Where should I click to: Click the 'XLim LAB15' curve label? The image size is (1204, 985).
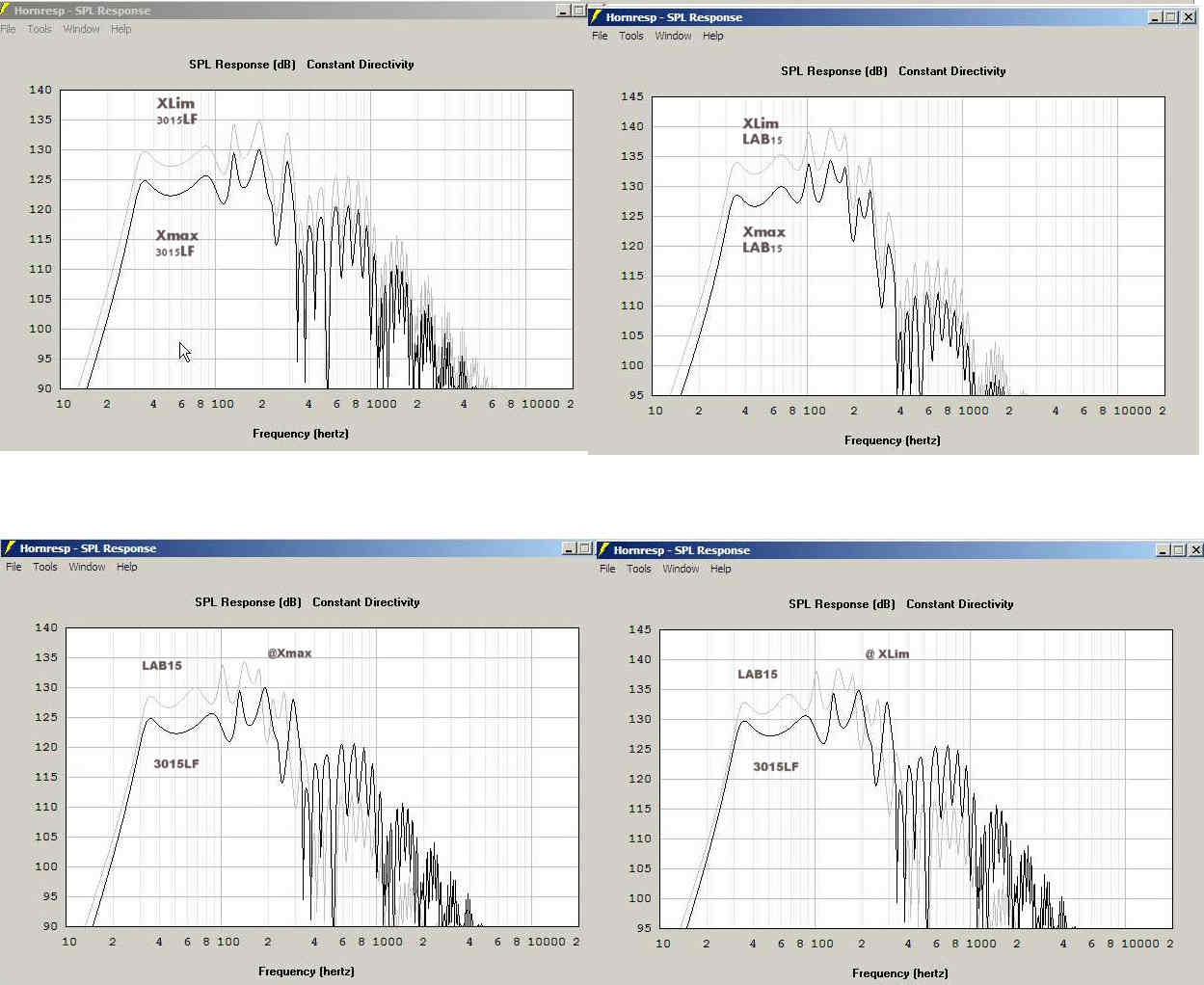click(762, 131)
